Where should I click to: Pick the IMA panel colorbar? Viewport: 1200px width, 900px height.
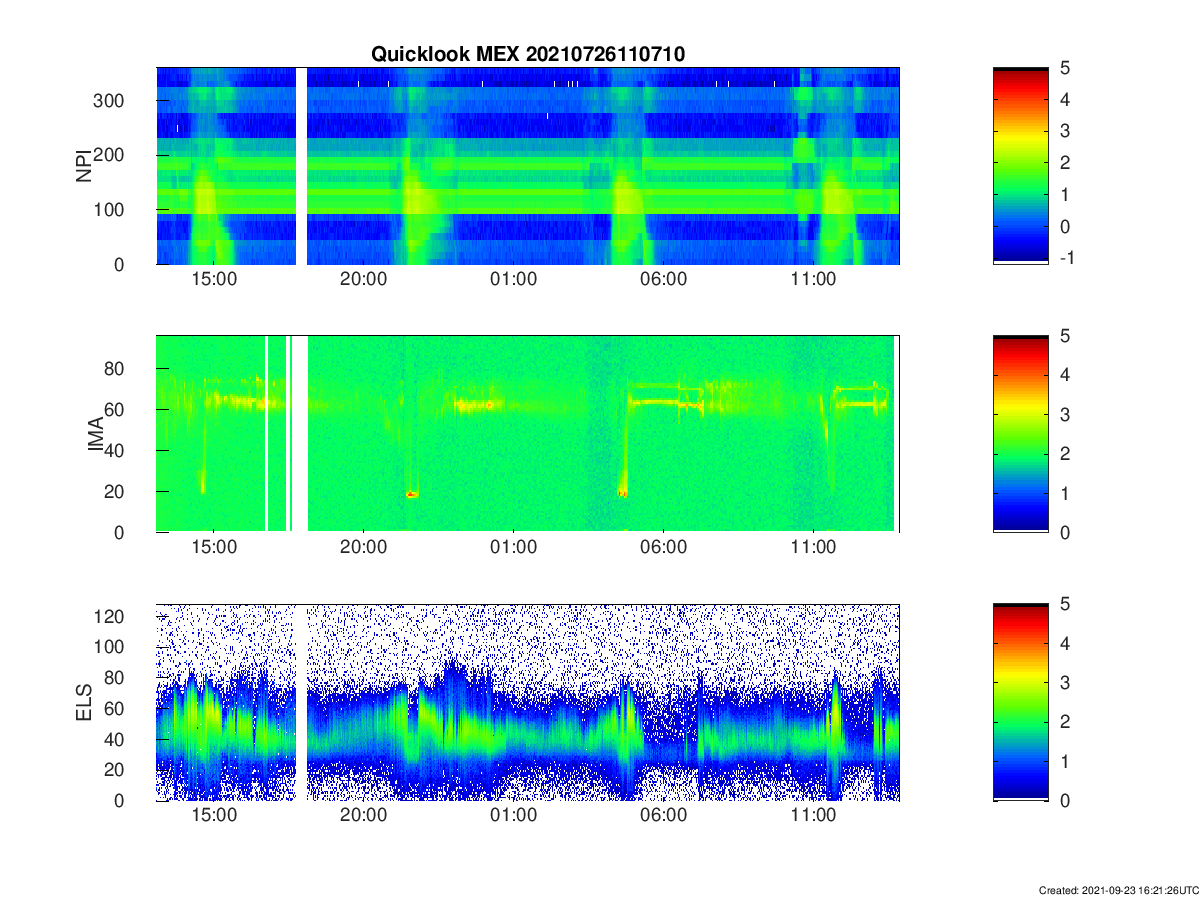1020,434
